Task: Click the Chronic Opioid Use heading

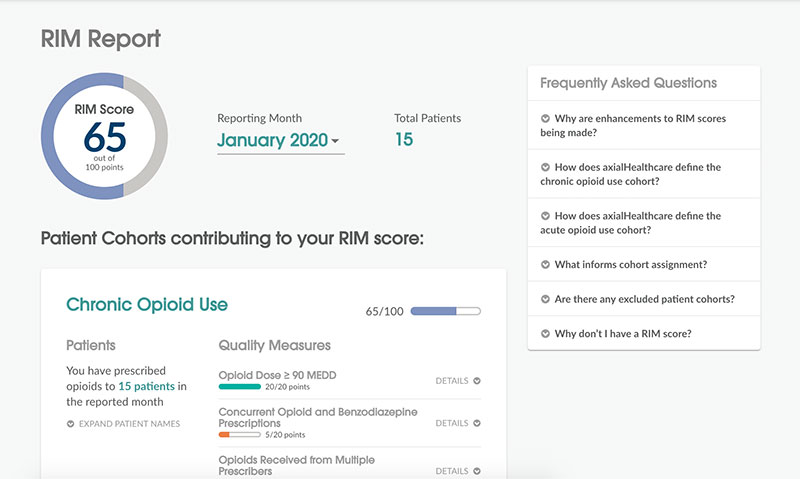Action: click(x=147, y=305)
